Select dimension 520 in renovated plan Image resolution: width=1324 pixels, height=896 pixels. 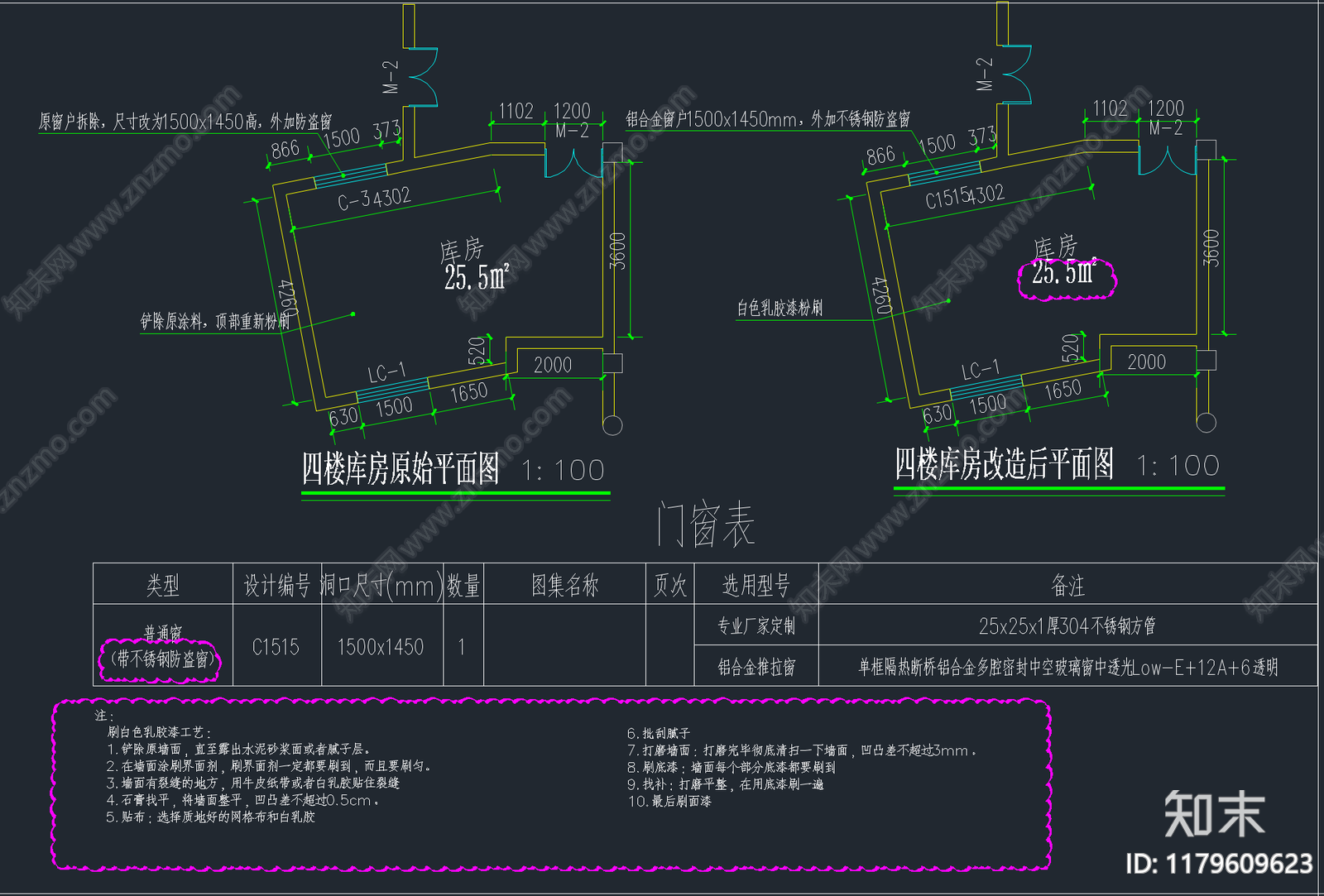1071,347
